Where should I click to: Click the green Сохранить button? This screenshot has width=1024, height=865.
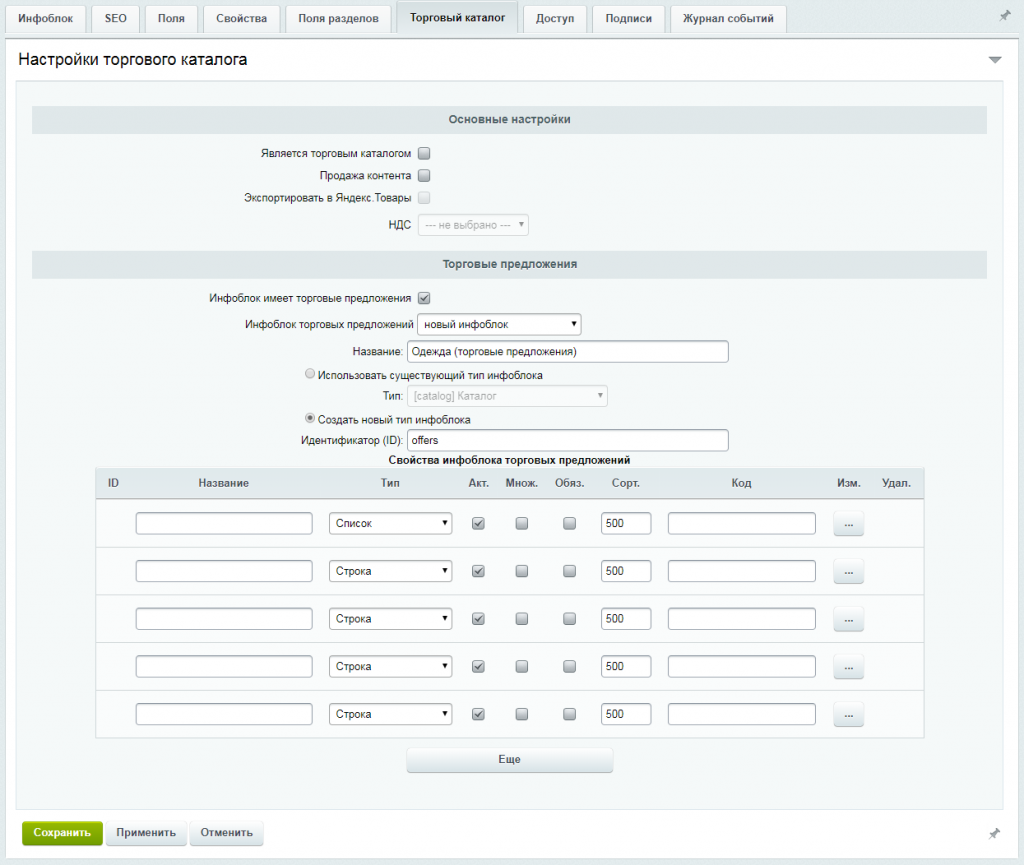tap(62, 833)
